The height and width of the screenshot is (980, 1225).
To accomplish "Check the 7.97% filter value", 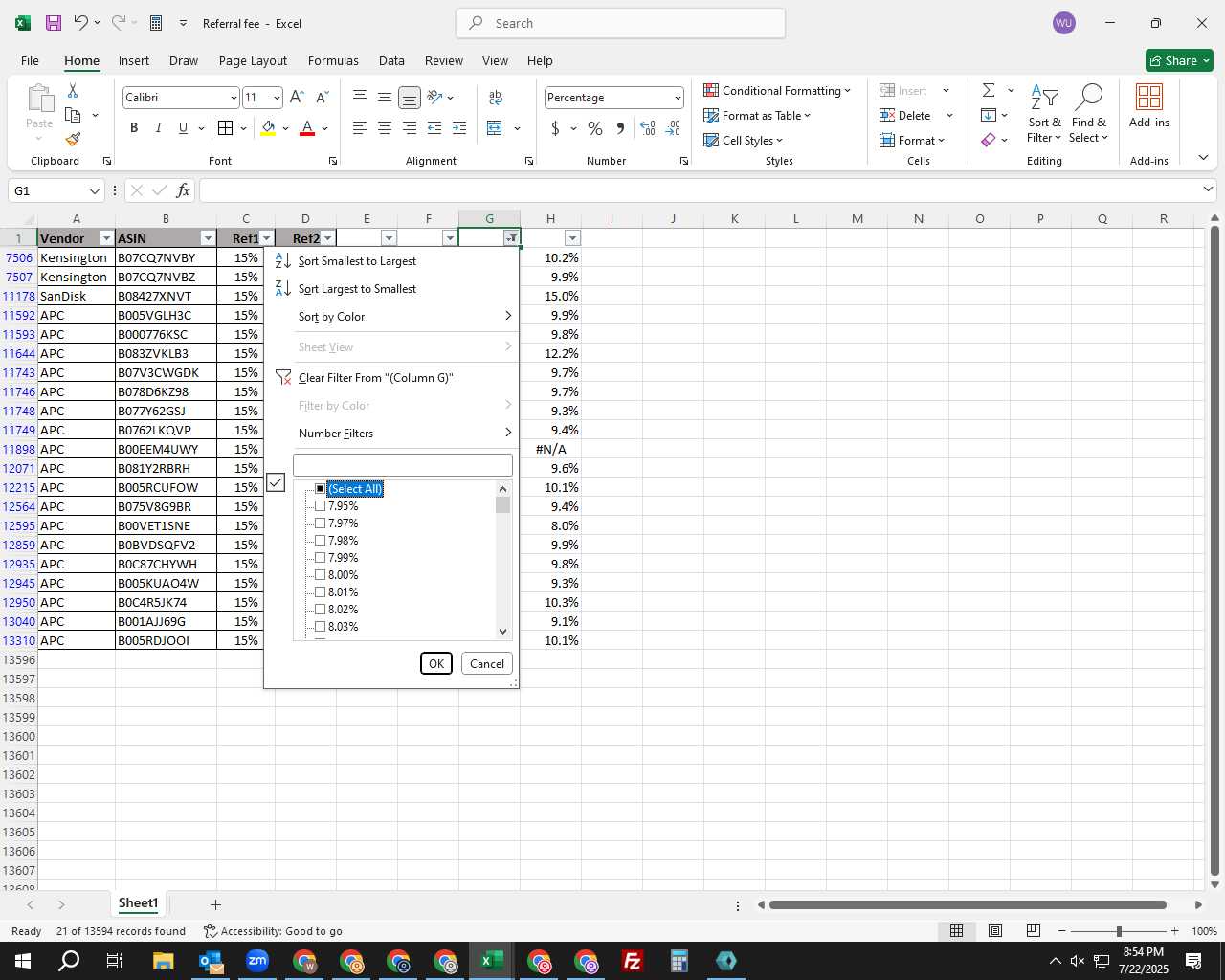I will (321, 523).
